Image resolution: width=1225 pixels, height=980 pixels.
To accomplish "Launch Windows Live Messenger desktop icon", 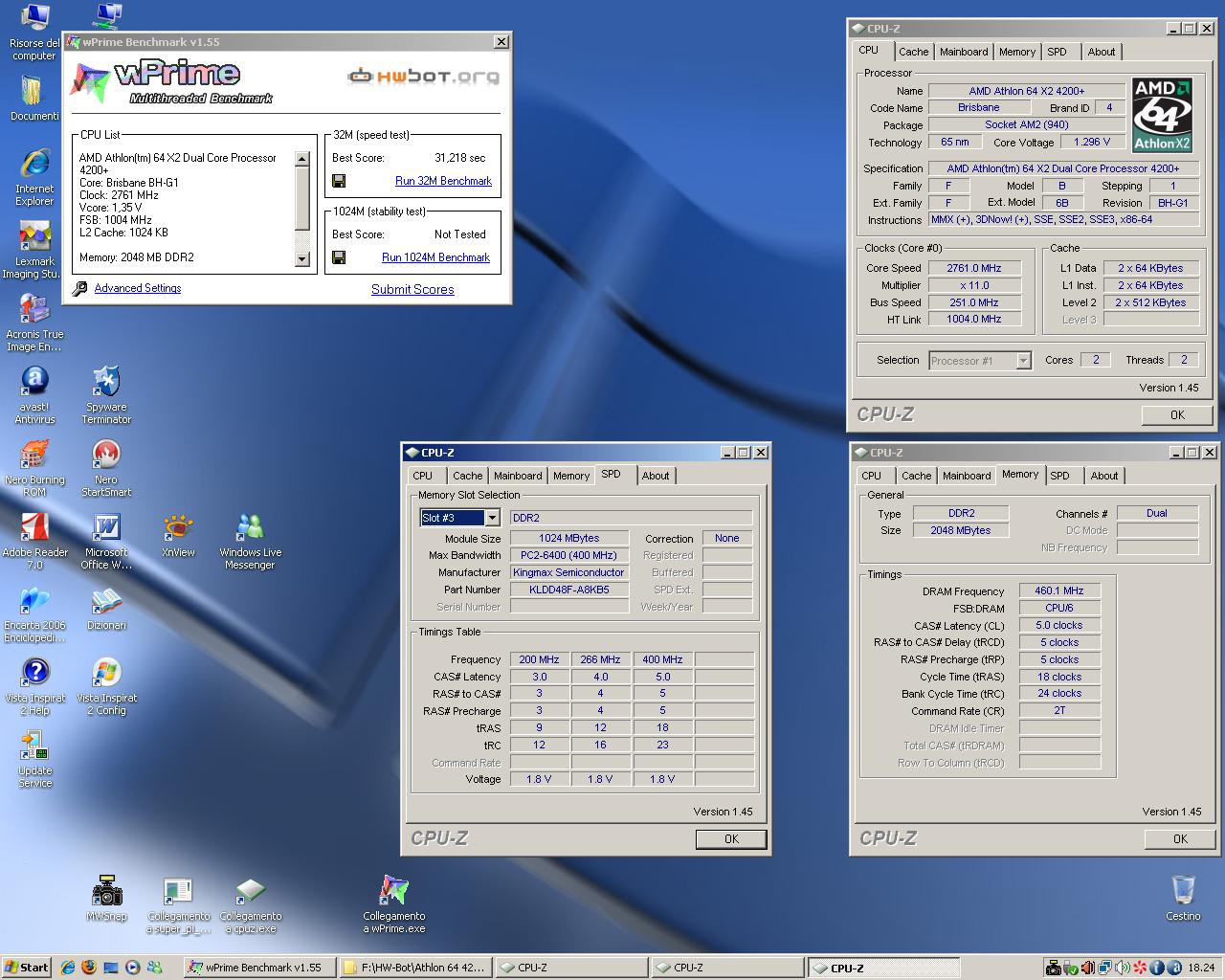I will click(x=250, y=541).
